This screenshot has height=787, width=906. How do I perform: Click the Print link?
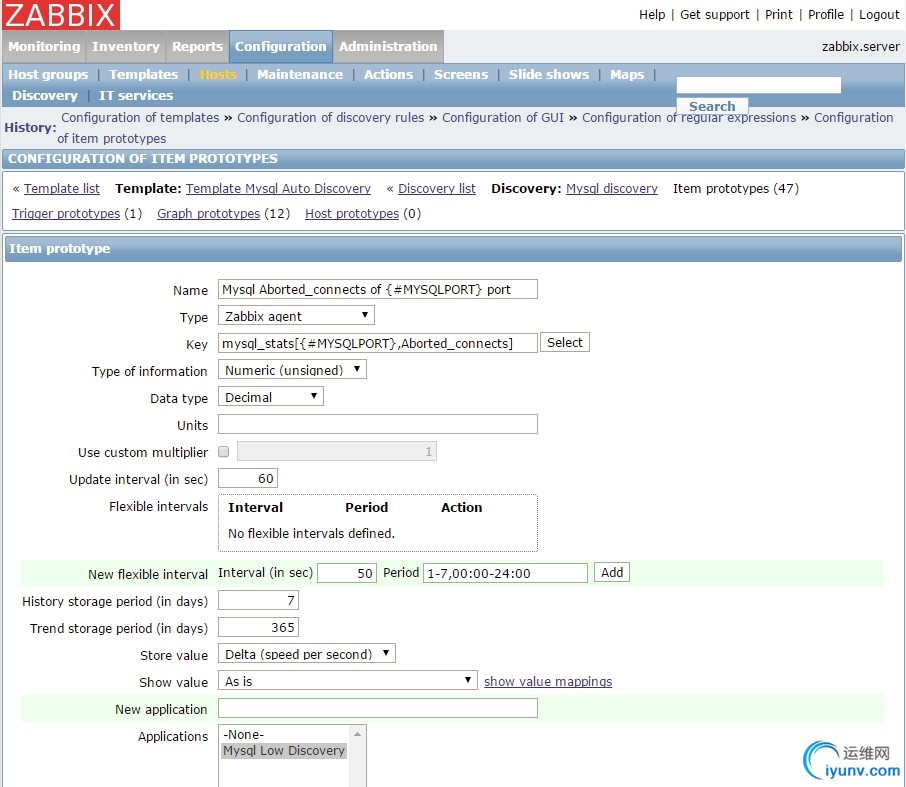778,14
